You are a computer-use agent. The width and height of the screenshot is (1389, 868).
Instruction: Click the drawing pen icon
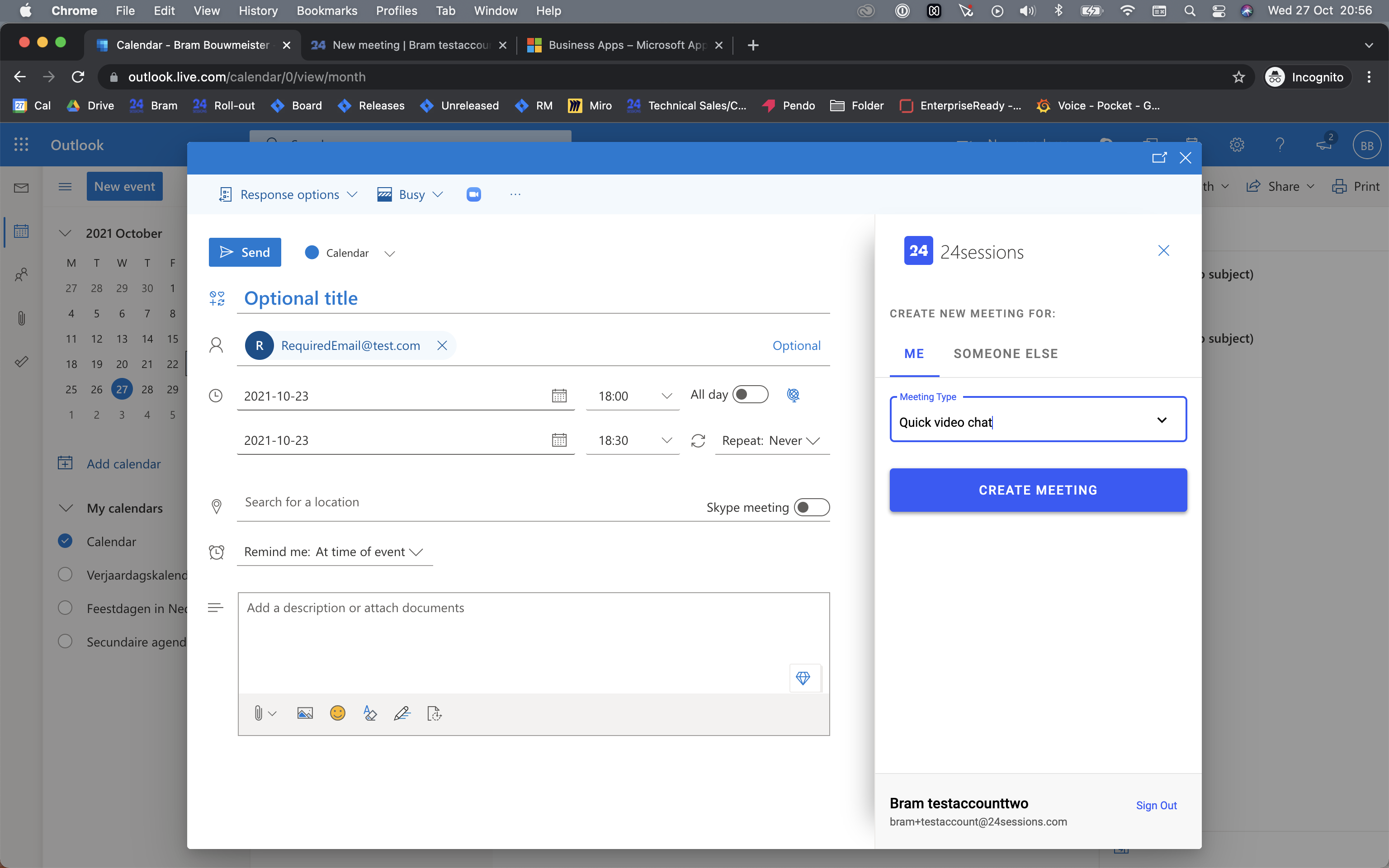402,713
